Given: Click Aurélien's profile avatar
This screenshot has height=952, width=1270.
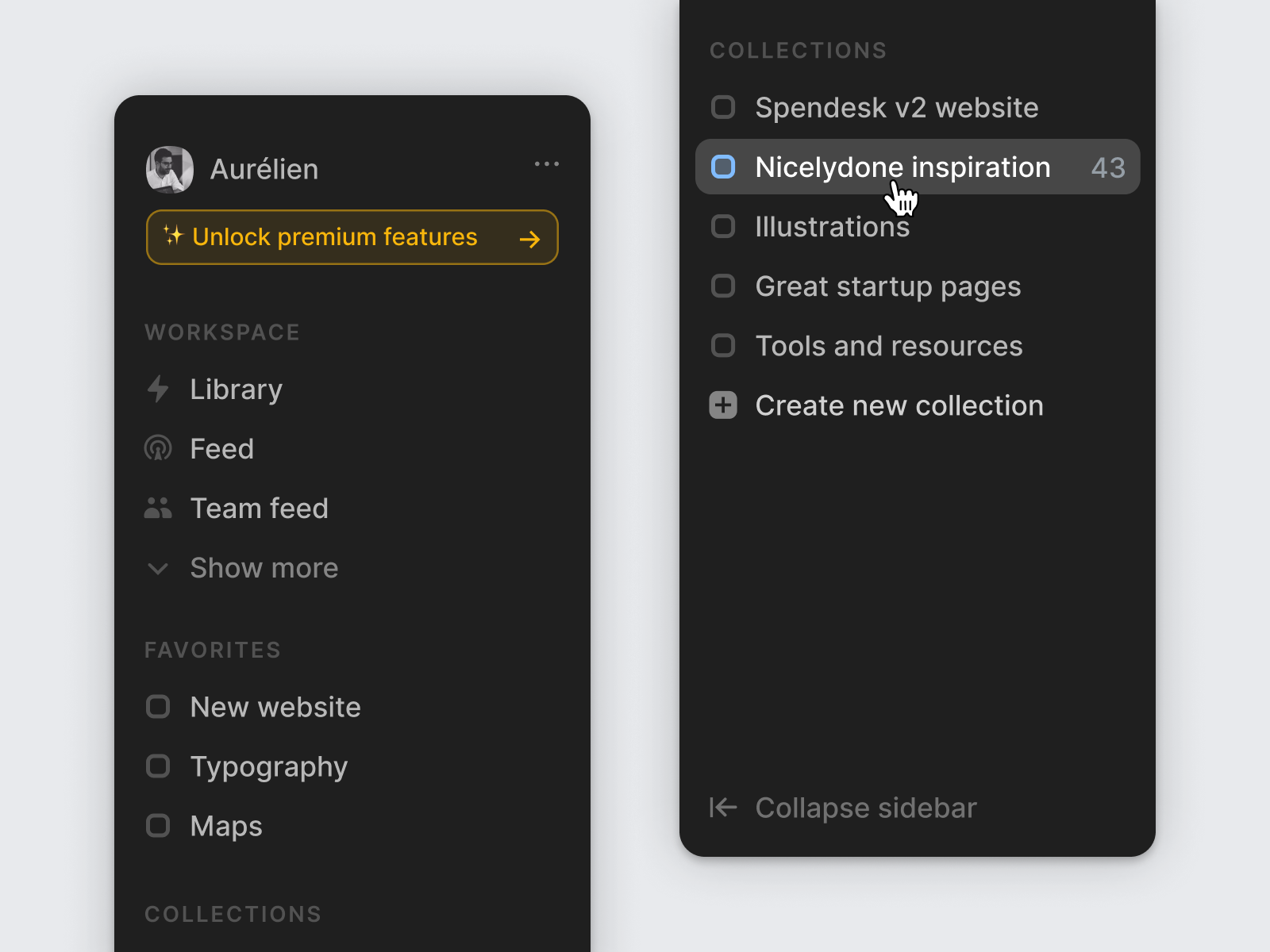Looking at the screenshot, I should 170,170.
